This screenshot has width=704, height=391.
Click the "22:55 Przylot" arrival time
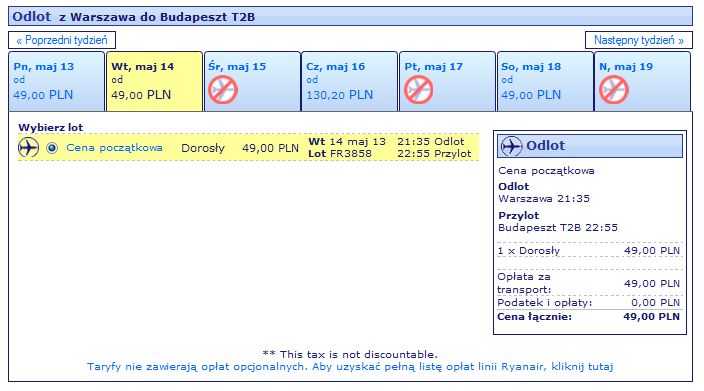click(434, 154)
